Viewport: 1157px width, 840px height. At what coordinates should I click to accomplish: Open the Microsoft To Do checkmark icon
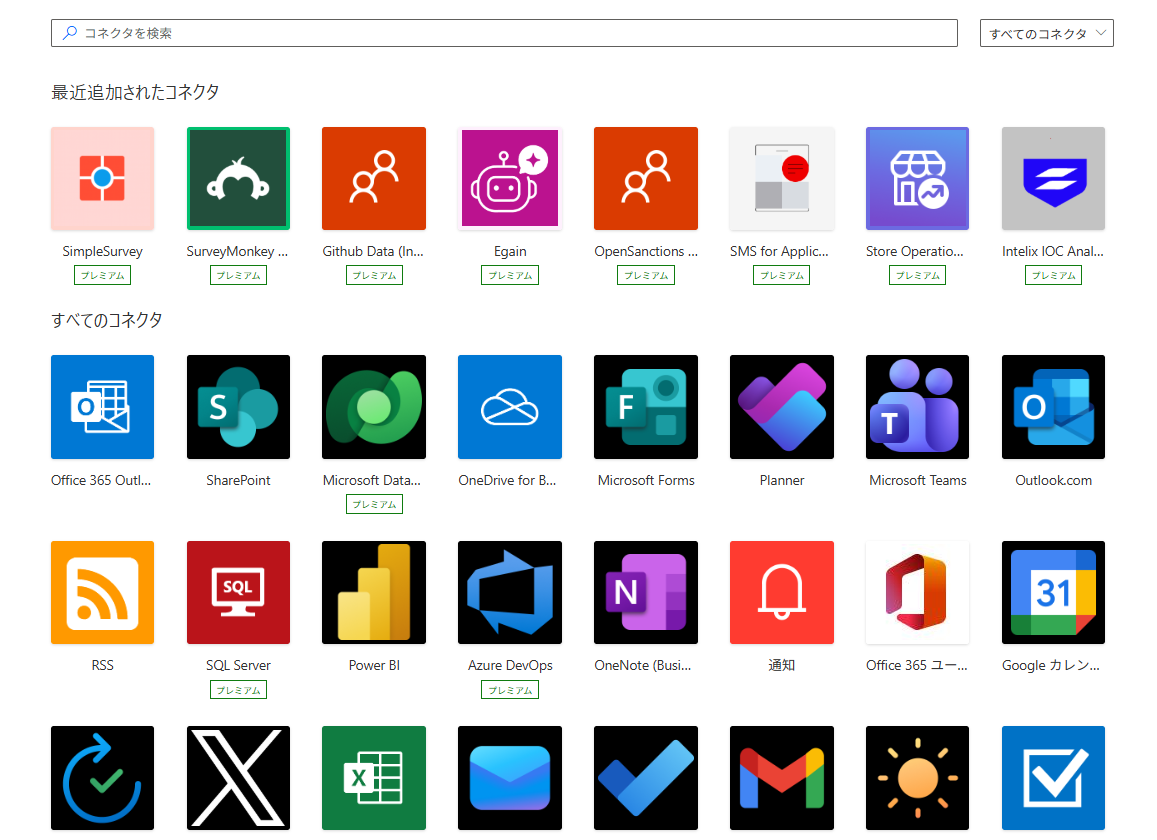(646, 778)
